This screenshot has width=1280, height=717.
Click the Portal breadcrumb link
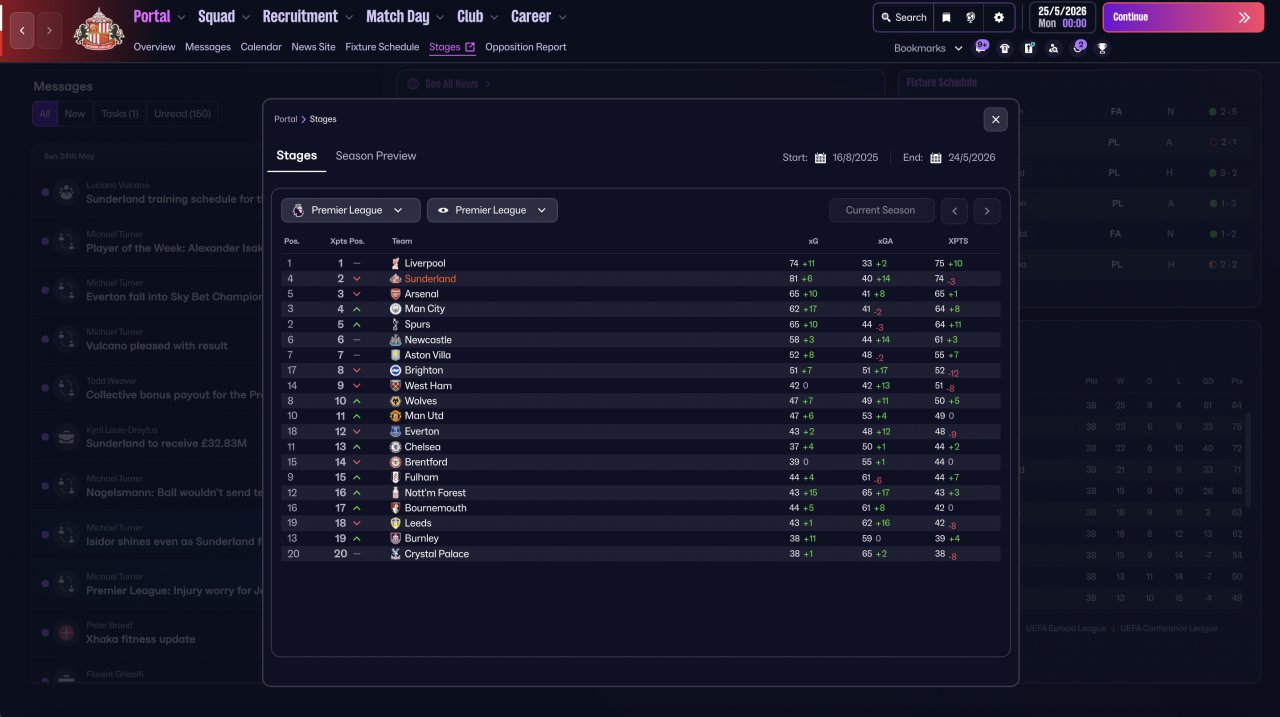coord(286,119)
